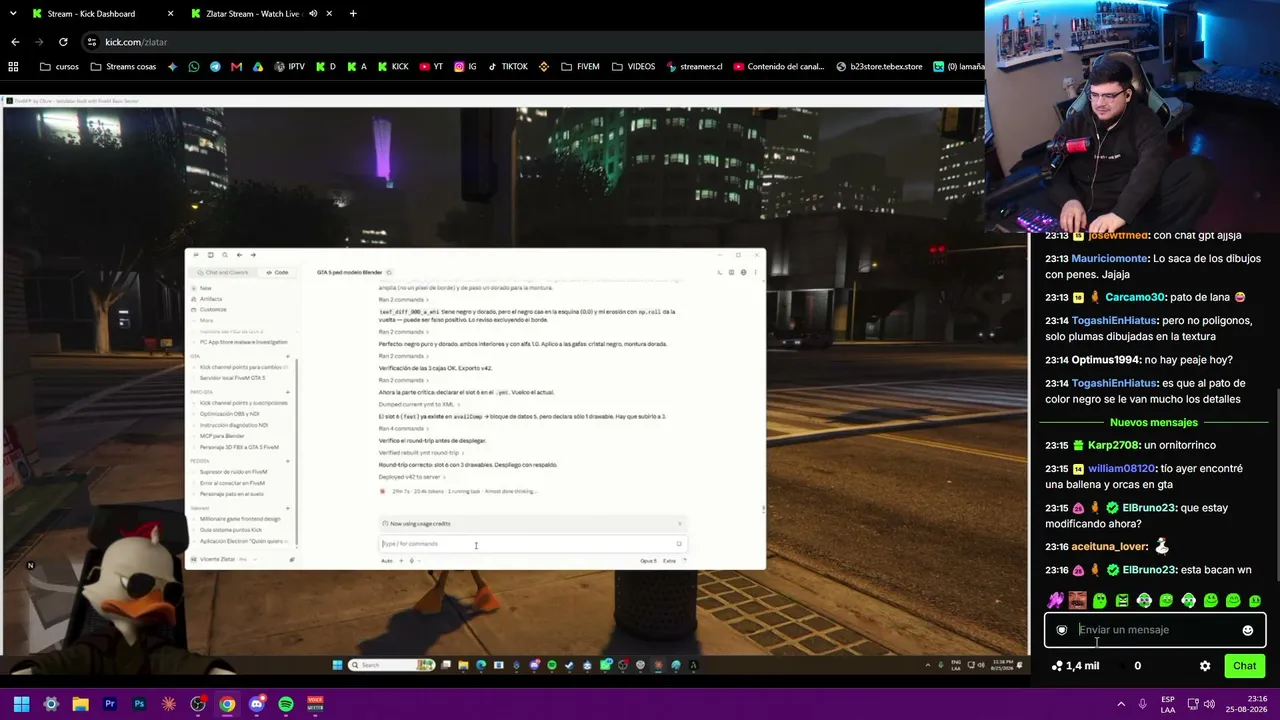Open the TIKTOK bookmark
Viewport: 1280px width, 720px height.
[508, 67]
